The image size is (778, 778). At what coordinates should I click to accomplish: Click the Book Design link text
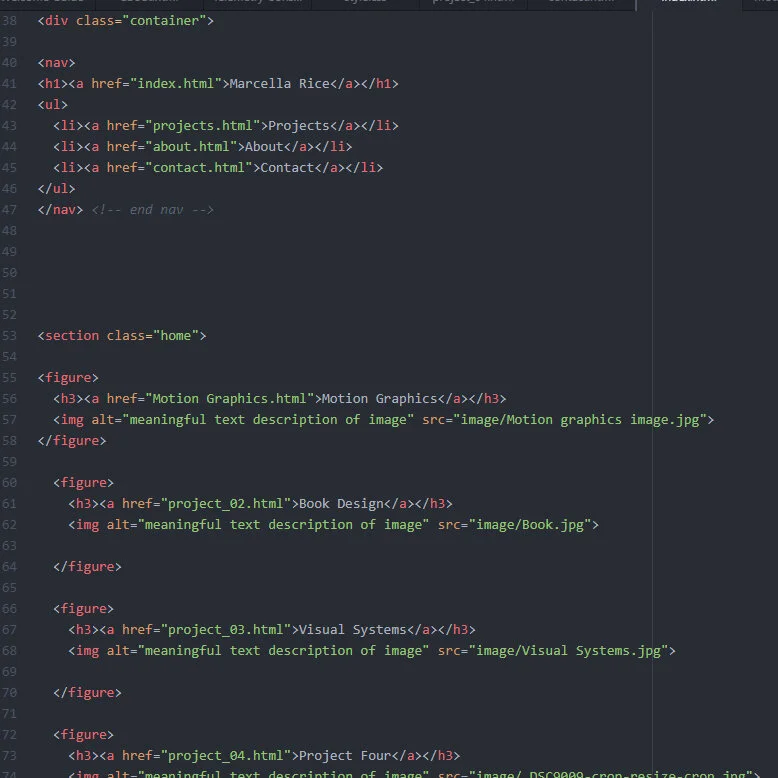click(341, 504)
